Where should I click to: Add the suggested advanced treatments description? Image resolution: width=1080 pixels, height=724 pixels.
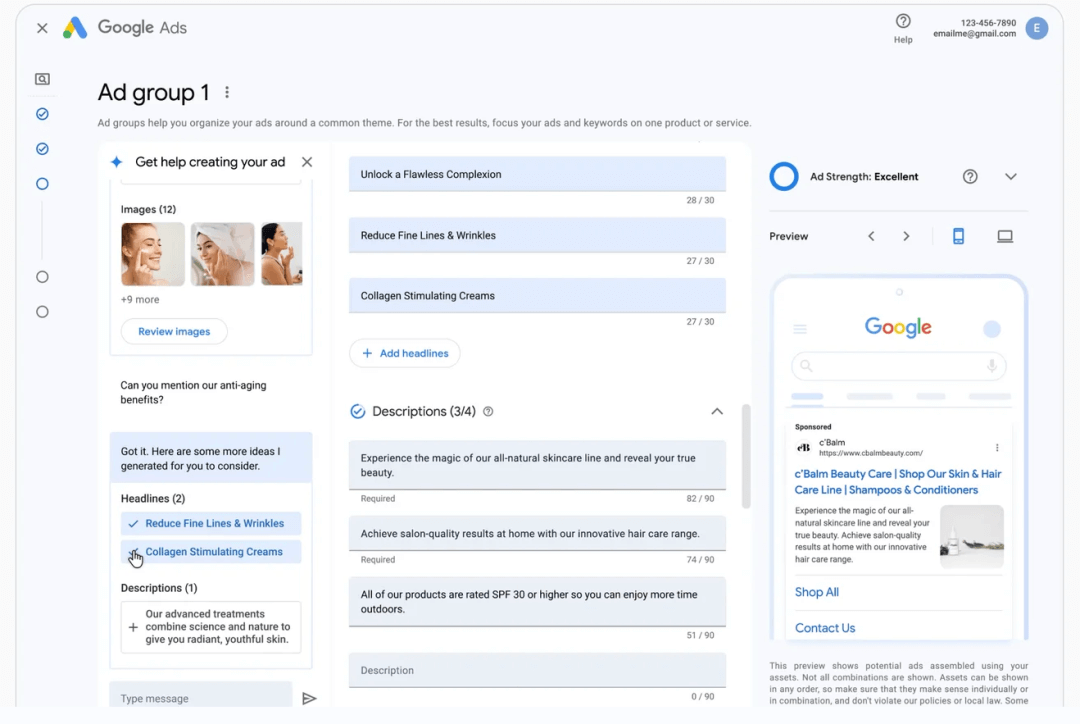211,627
